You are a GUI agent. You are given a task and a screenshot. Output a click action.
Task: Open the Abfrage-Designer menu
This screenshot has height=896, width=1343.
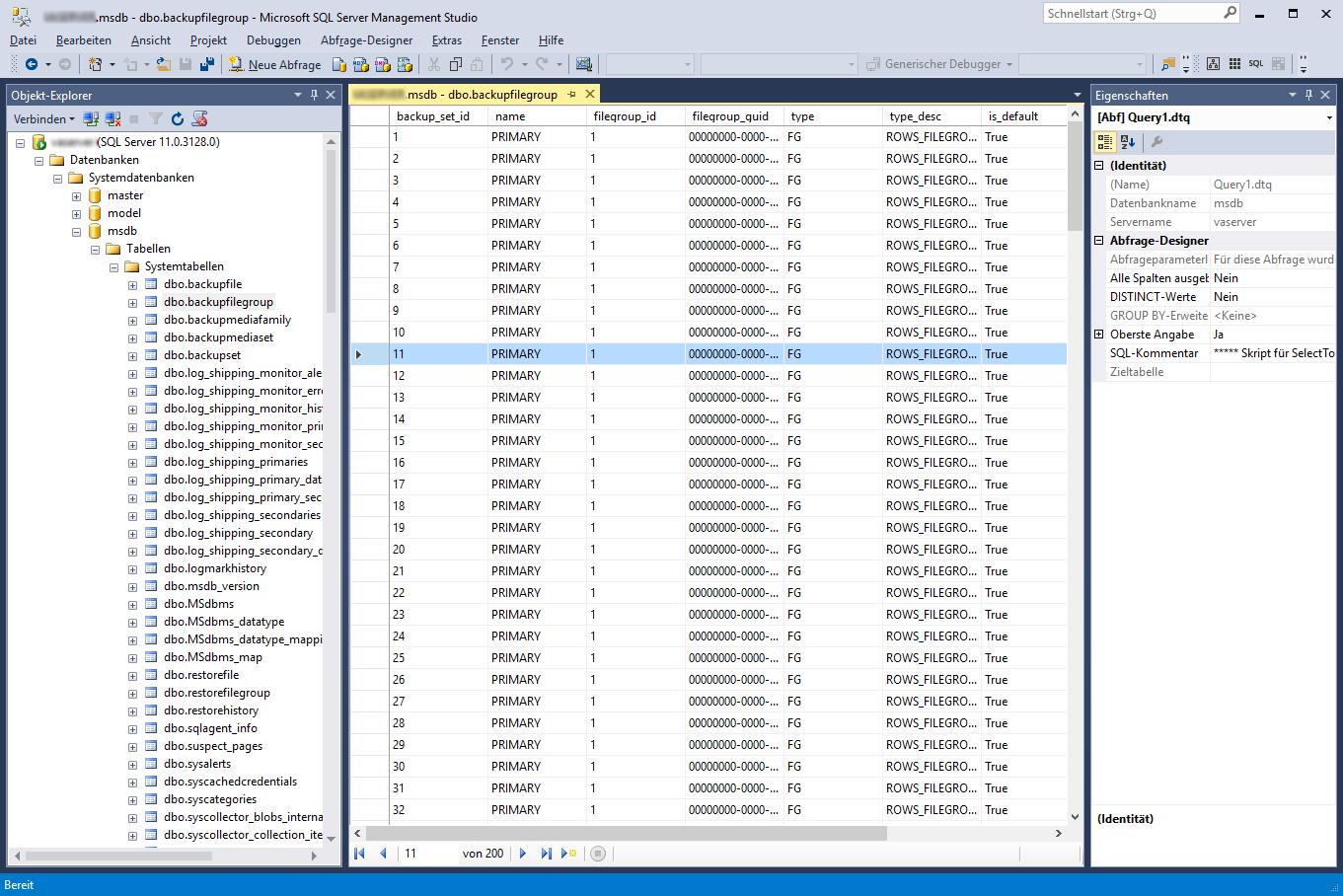pyautogui.click(x=369, y=40)
